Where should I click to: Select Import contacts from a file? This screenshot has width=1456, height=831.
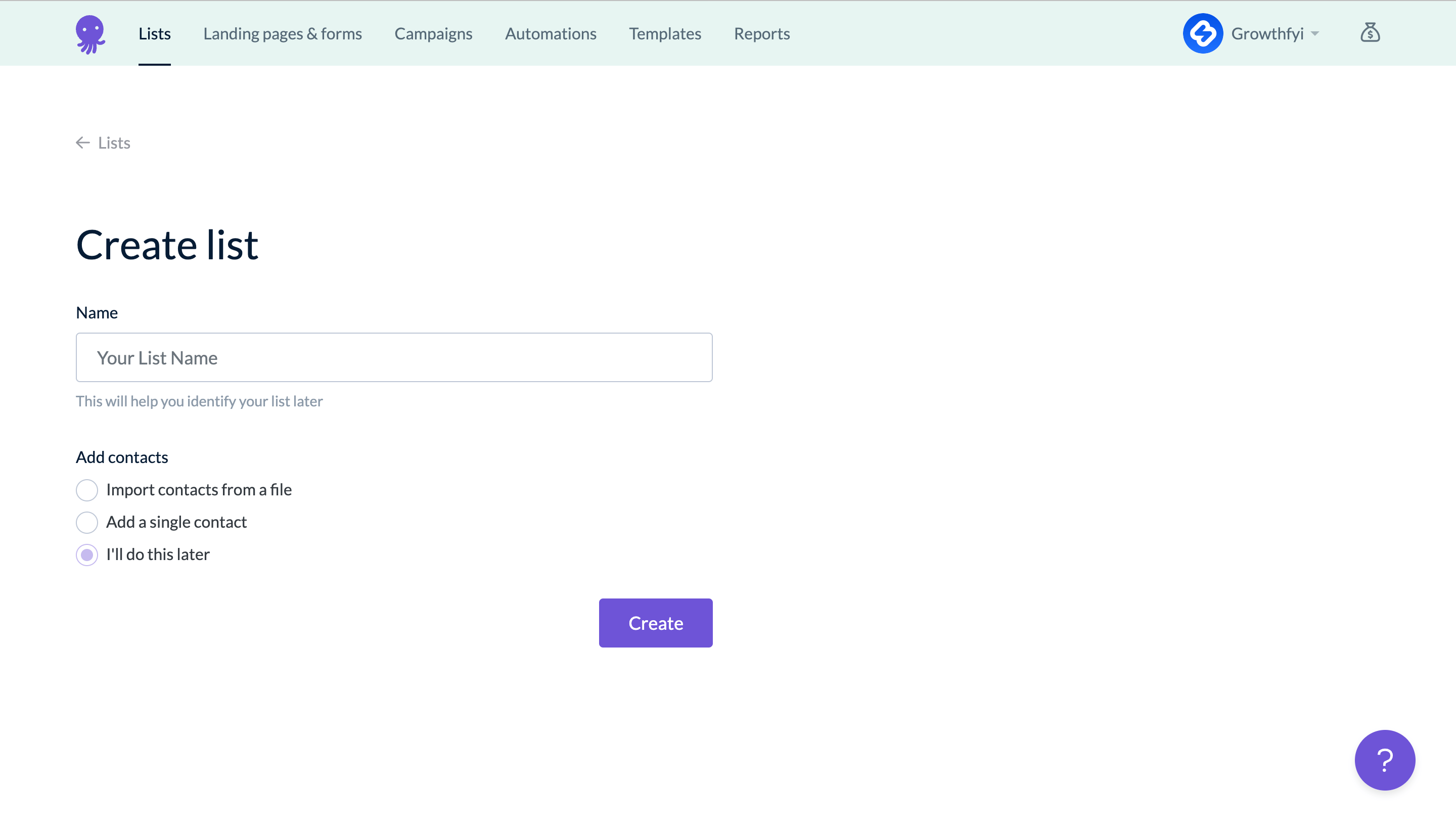[87, 490]
